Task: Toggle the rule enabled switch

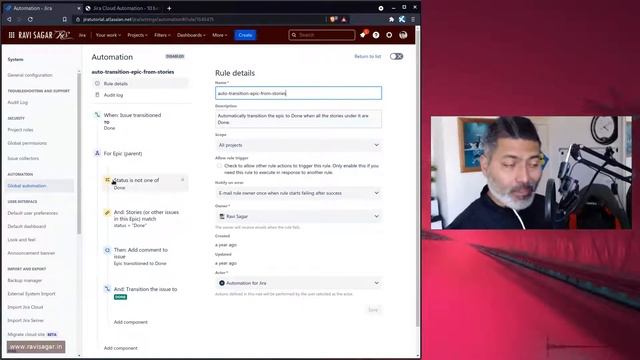Action: tap(396, 56)
